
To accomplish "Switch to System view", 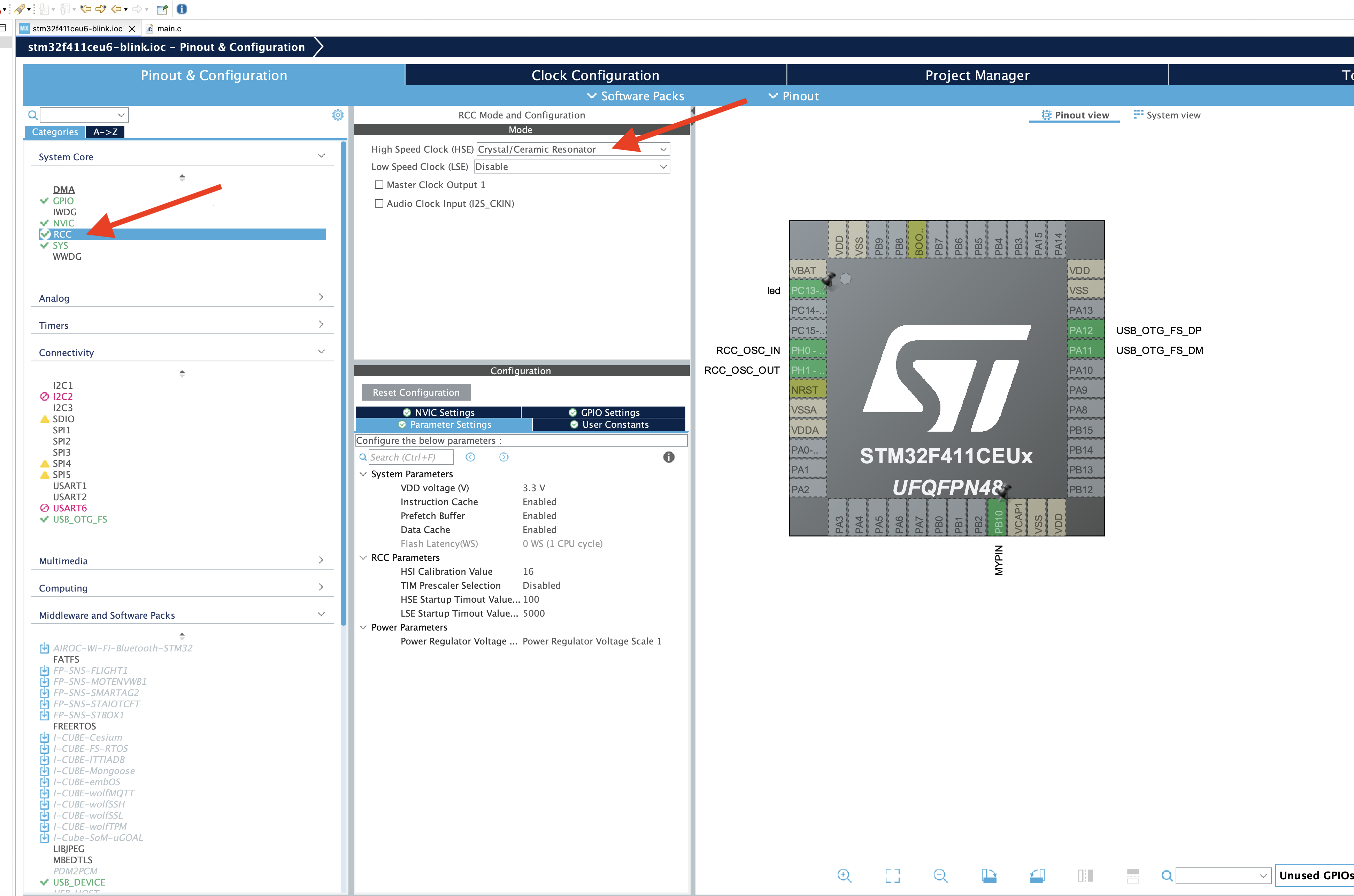I will (x=1167, y=115).
